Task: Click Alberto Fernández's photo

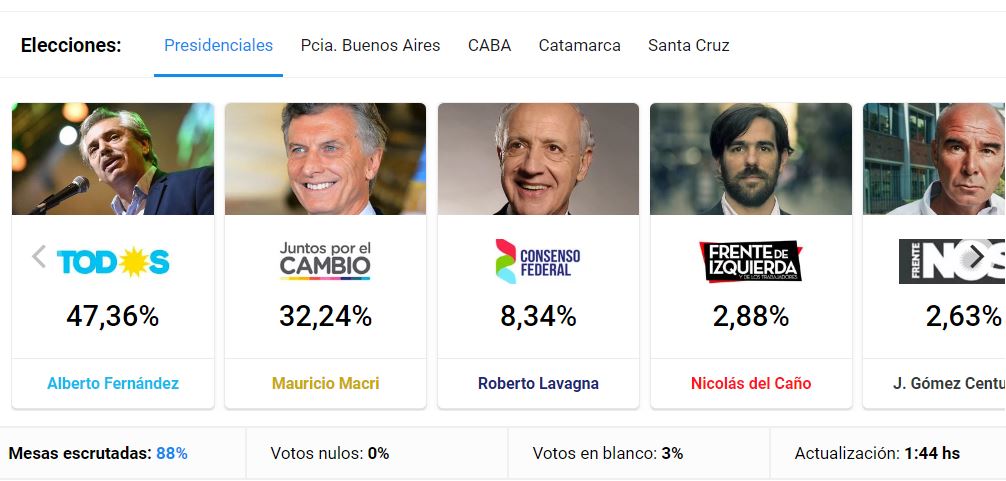Action: tap(113, 159)
